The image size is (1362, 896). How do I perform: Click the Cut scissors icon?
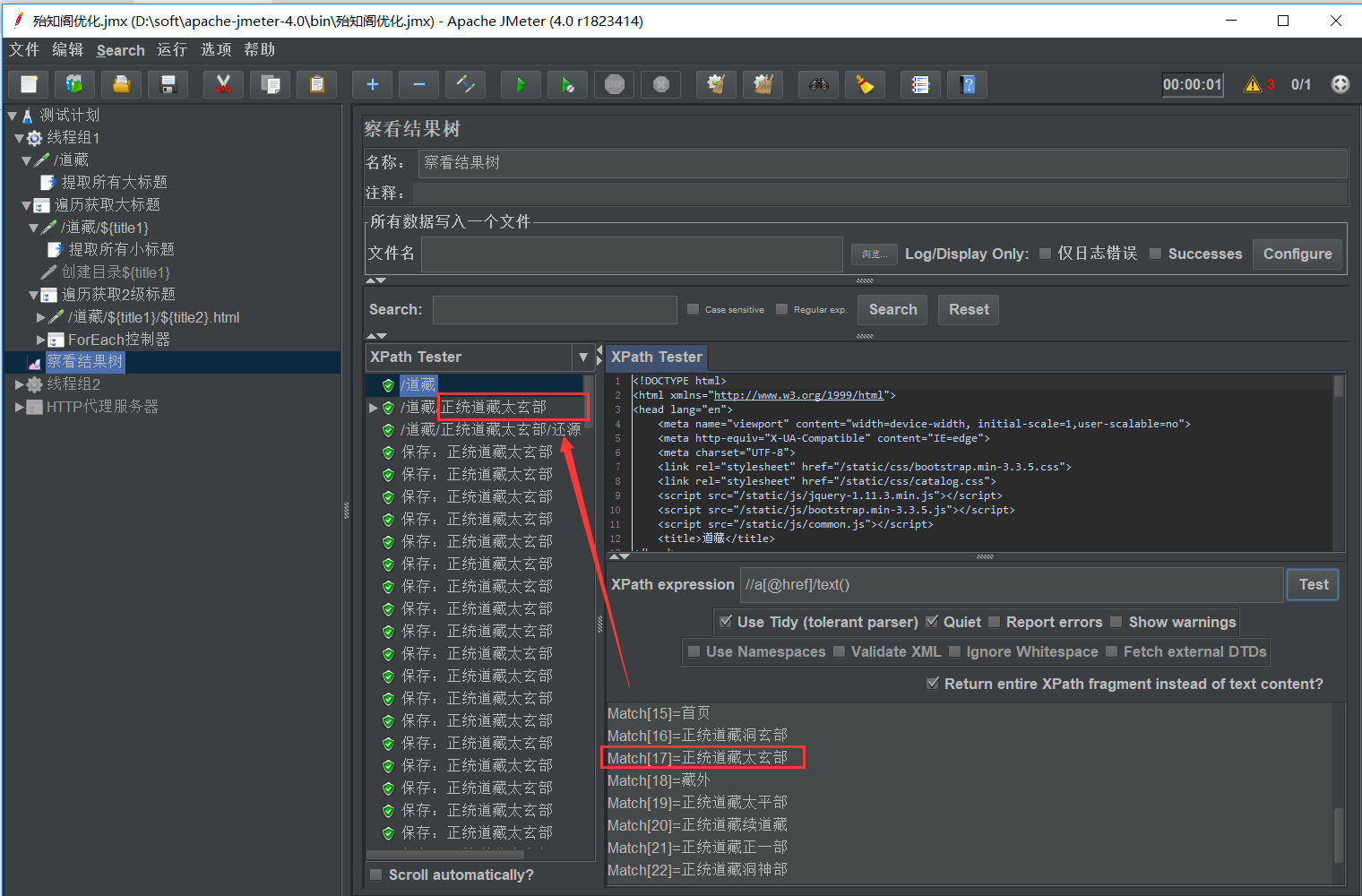click(223, 84)
